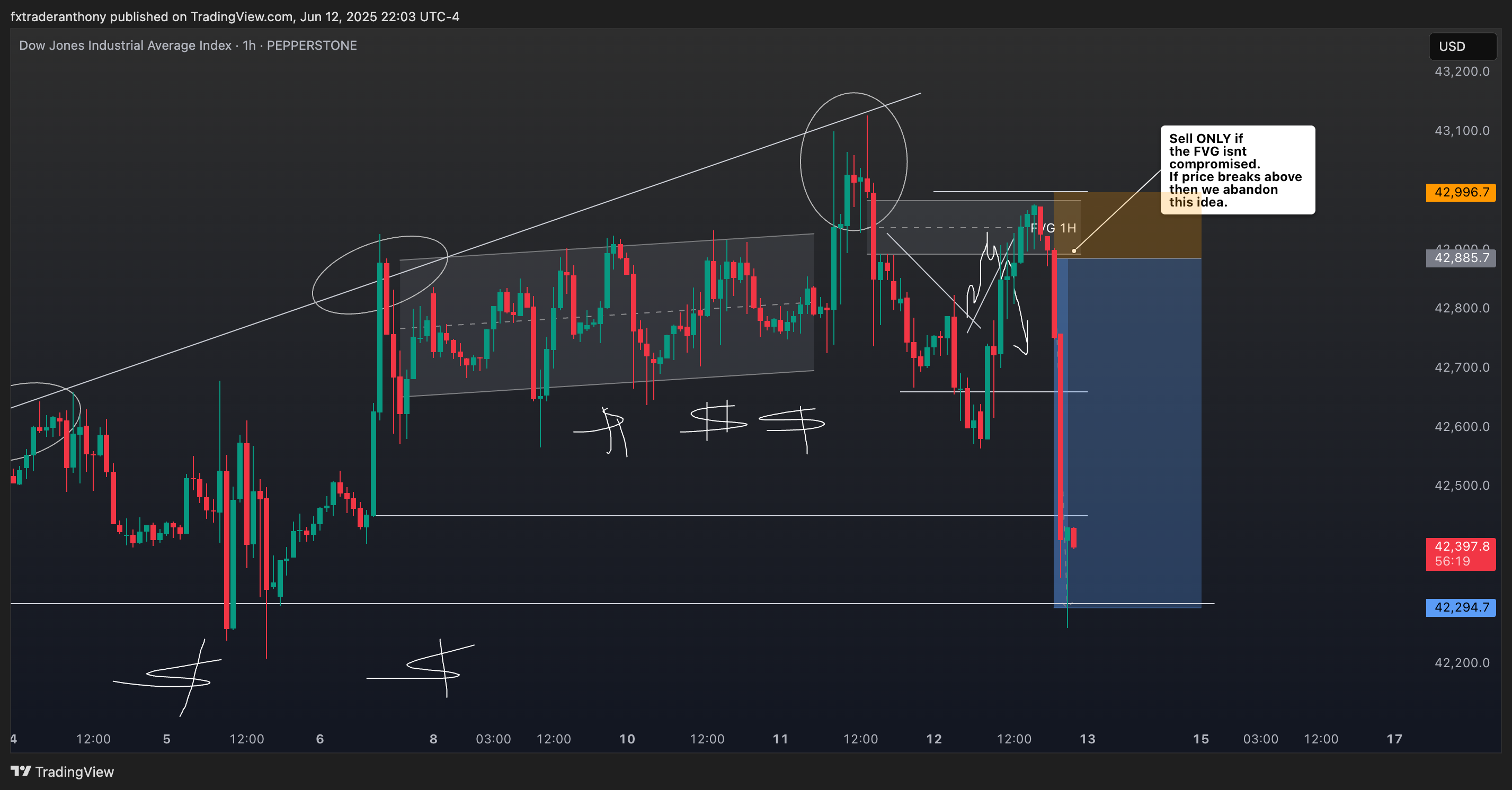Click the 42,700.0 price axis label
Screen dimensions: 1512x790
pyautogui.click(x=1462, y=367)
